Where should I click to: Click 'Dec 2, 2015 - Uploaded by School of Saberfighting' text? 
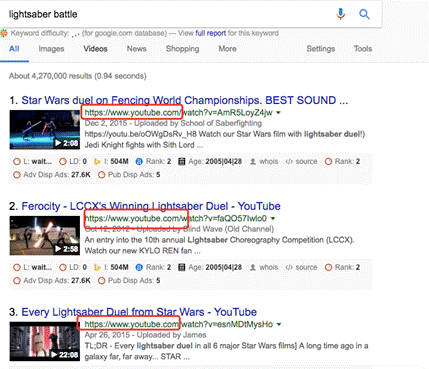point(173,123)
